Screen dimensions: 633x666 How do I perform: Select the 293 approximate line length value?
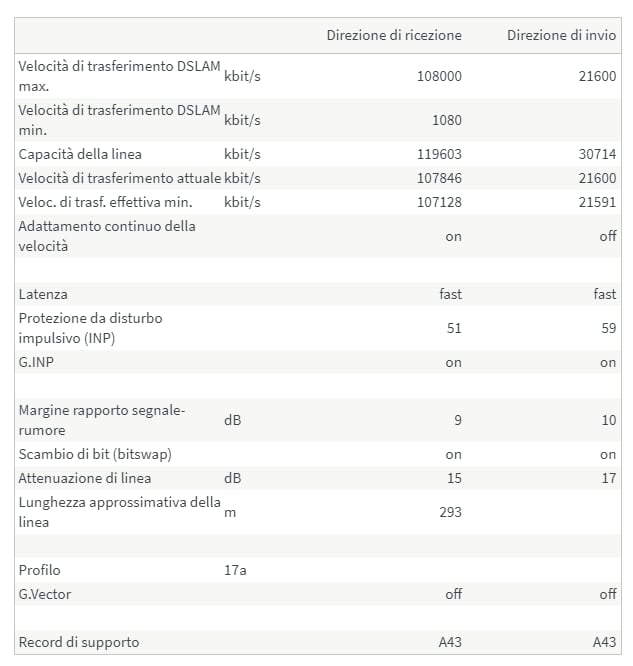tap(450, 512)
